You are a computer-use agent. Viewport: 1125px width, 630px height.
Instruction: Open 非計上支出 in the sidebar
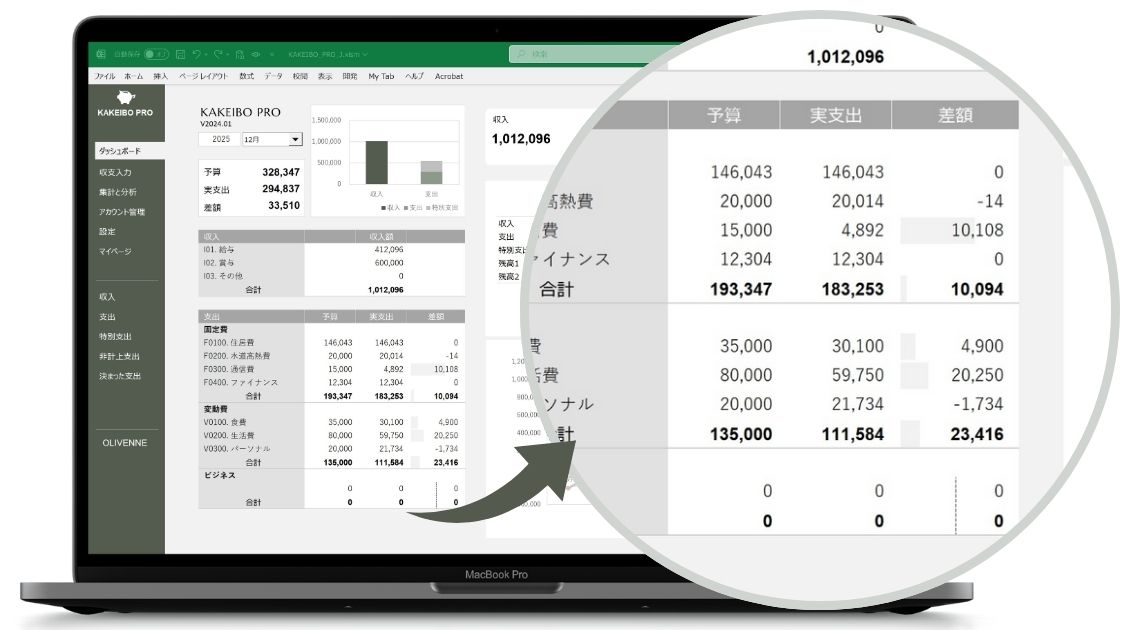[119, 356]
